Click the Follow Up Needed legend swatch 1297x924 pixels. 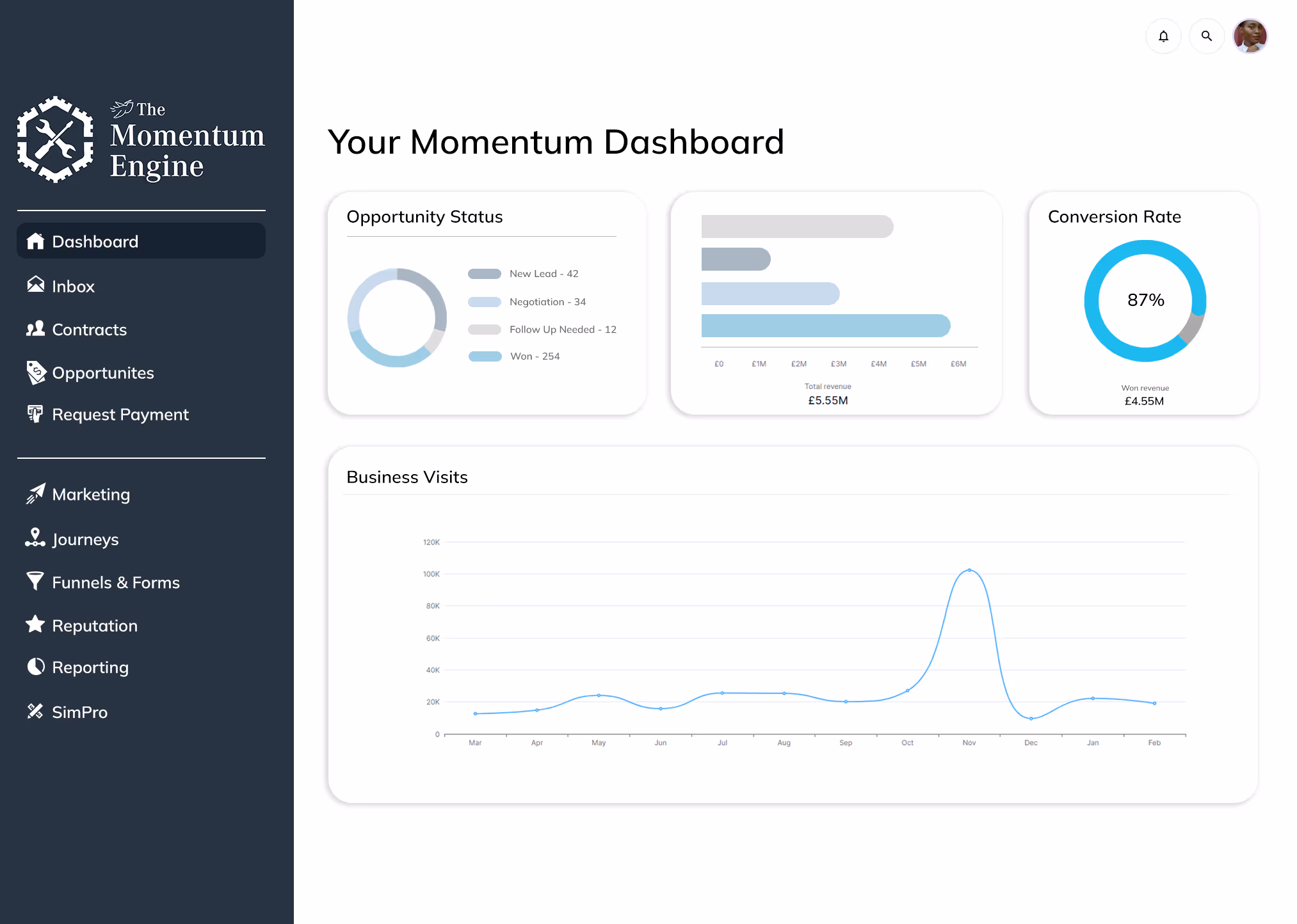[x=485, y=330]
